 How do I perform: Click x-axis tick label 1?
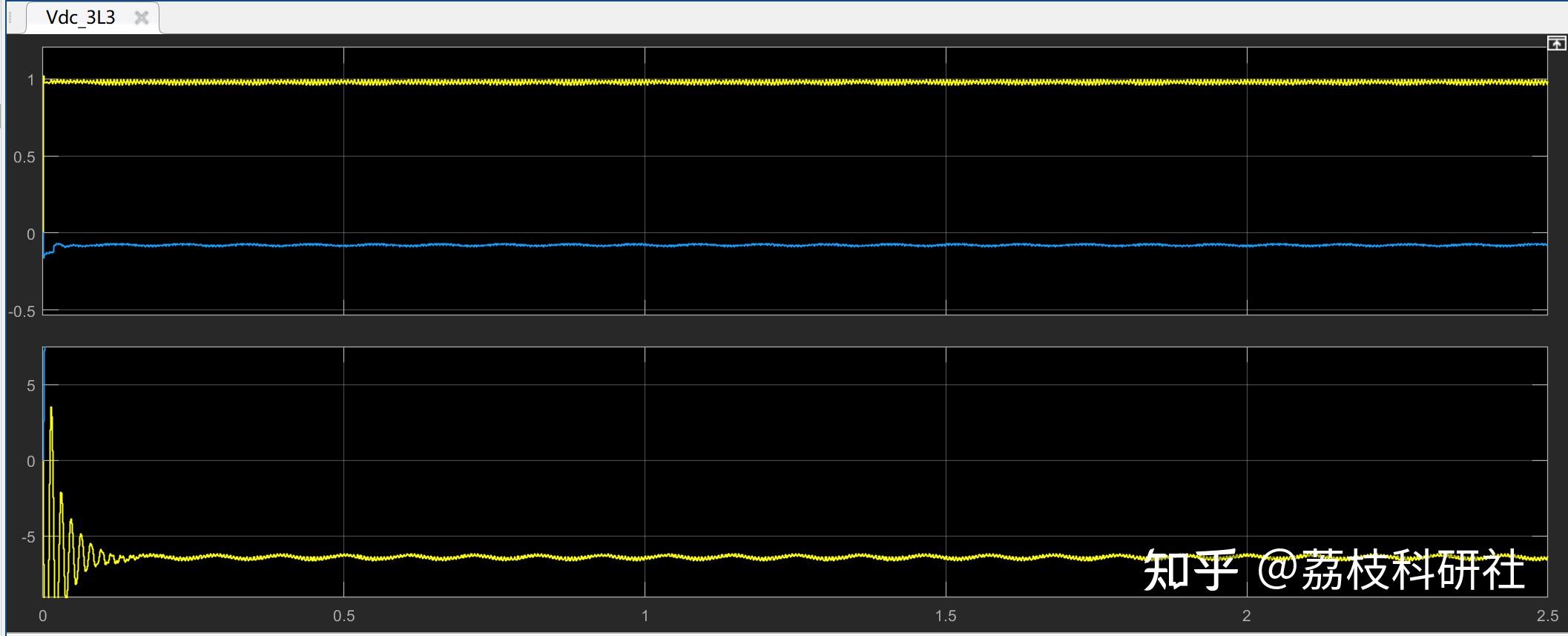coord(645,616)
